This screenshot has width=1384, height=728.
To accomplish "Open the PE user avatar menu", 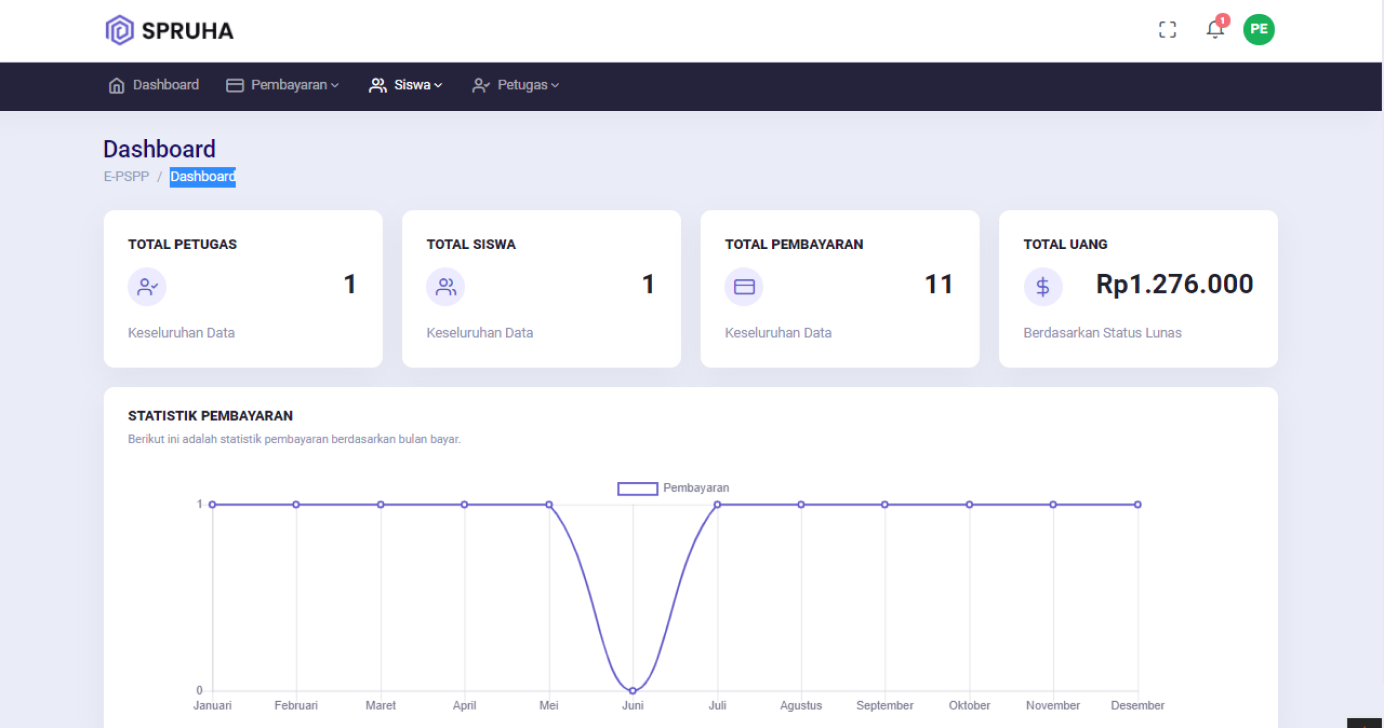I will (1259, 29).
